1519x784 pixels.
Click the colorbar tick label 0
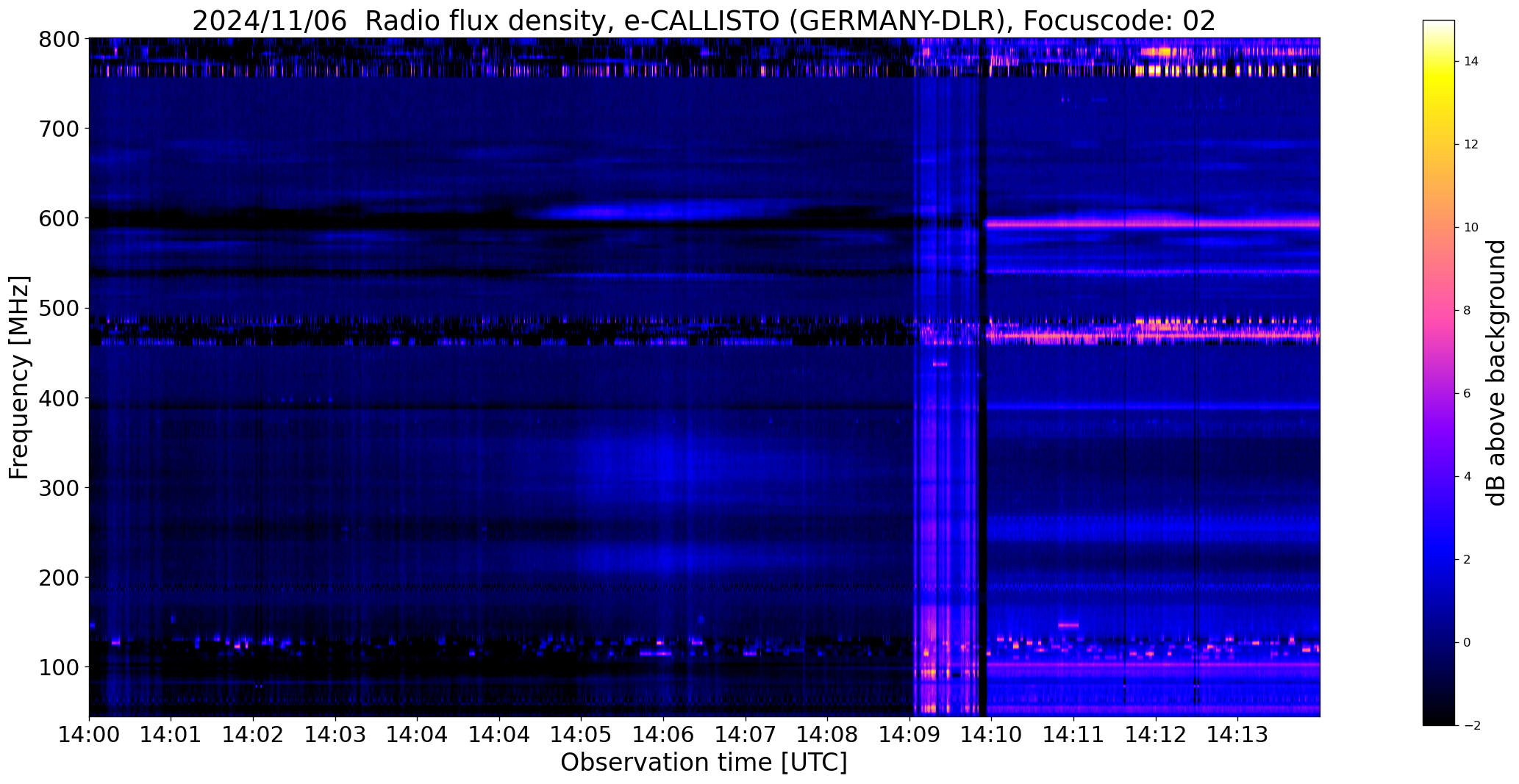1468,643
